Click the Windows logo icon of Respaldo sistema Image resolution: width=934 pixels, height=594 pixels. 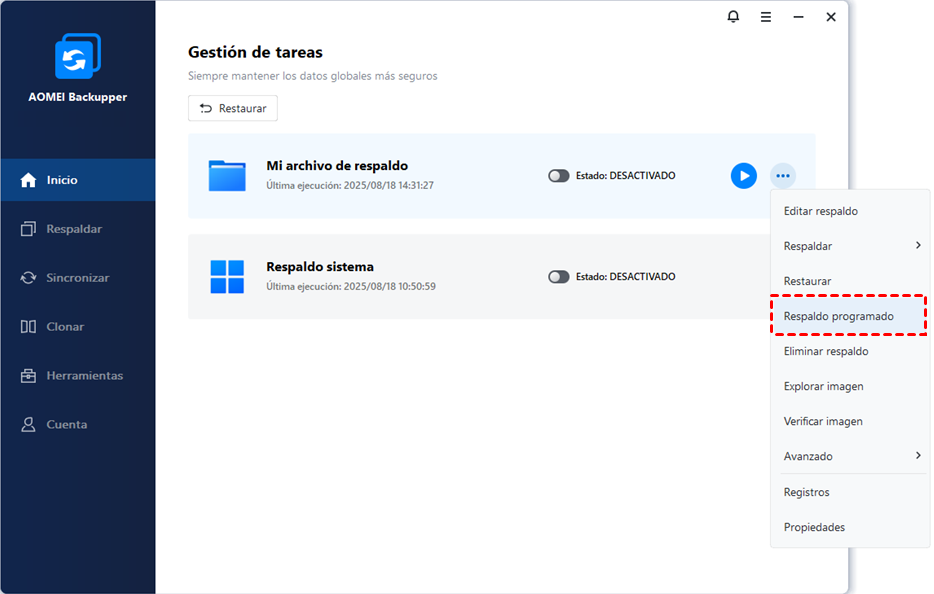[x=227, y=277]
